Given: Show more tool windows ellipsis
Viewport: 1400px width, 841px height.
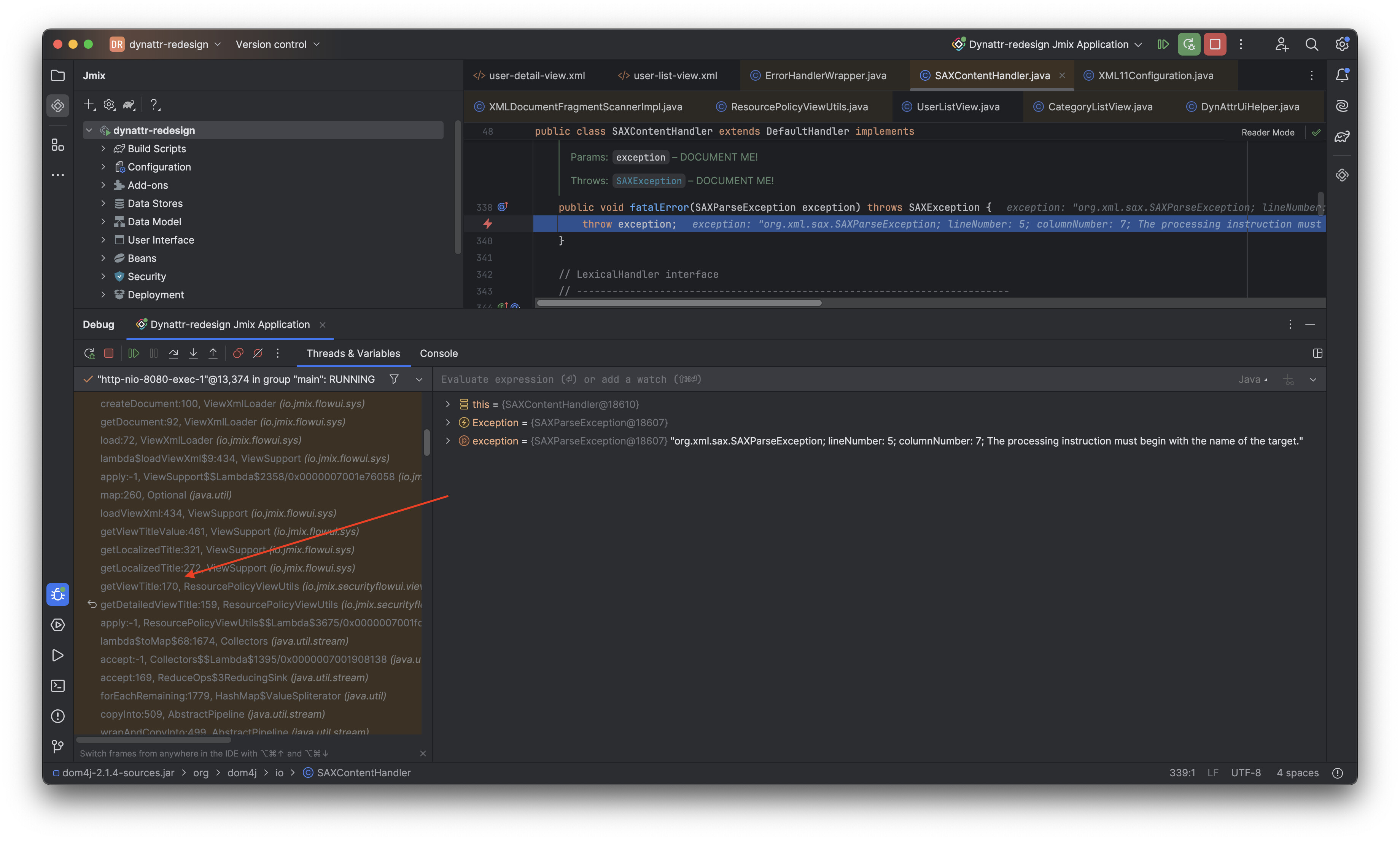Looking at the screenshot, I should [58, 175].
